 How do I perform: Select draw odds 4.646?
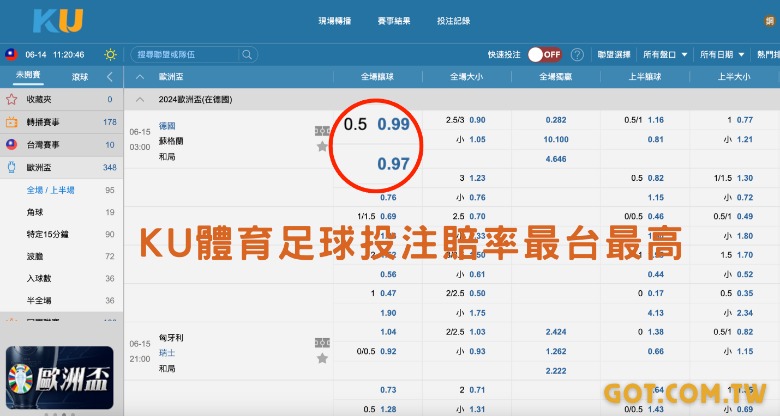click(556, 159)
